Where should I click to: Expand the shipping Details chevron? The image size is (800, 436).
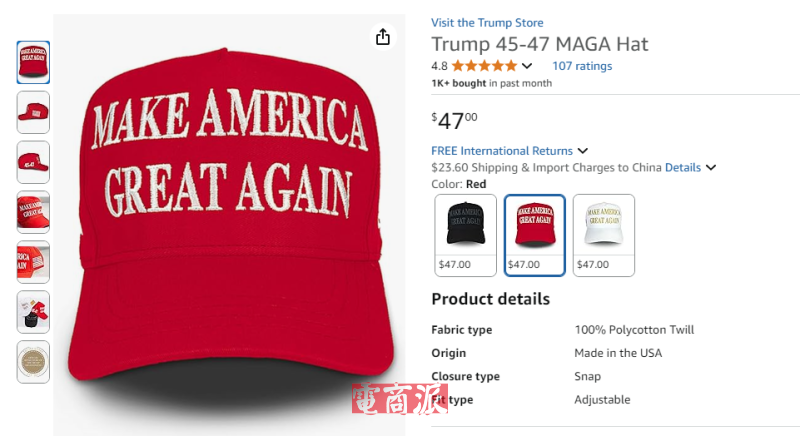(x=711, y=168)
